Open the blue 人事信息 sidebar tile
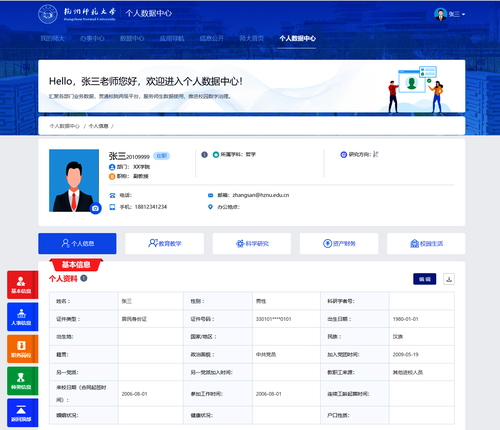The height and width of the screenshot is (430, 500). click(22, 317)
